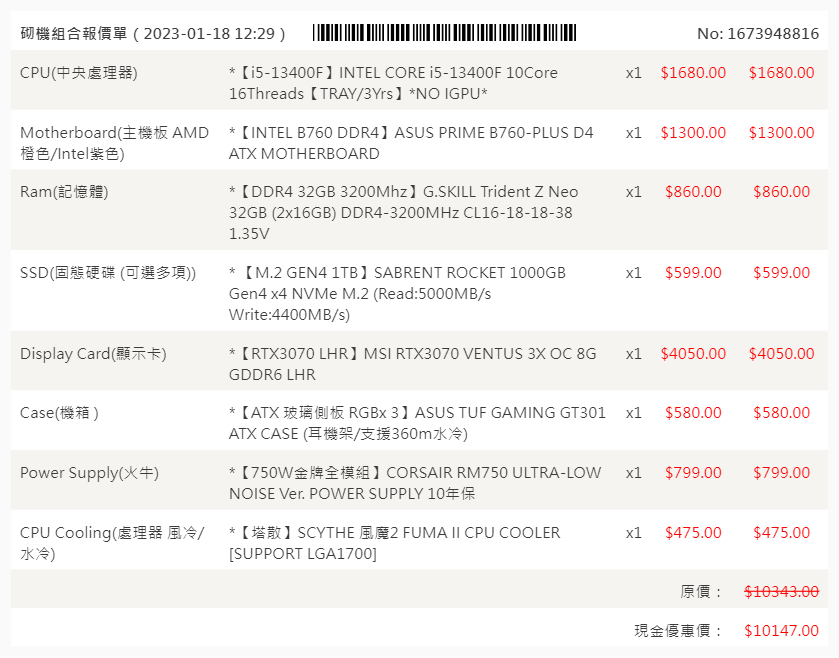Click the Power Supply(火牛) label
This screenshot has height=658, width=839.
click(x=89, y=473)
